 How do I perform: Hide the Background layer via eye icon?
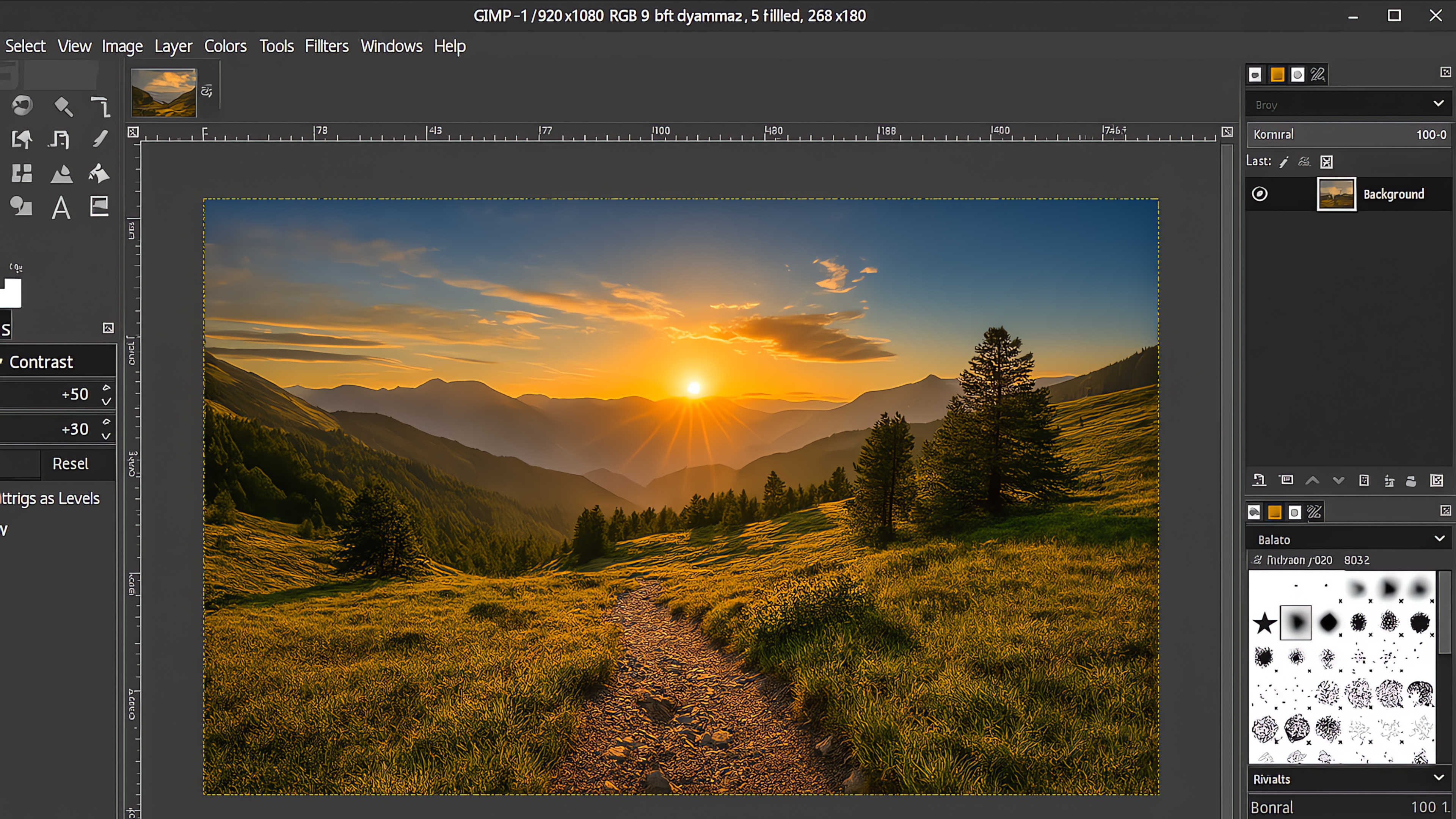tap(1260, 194)
